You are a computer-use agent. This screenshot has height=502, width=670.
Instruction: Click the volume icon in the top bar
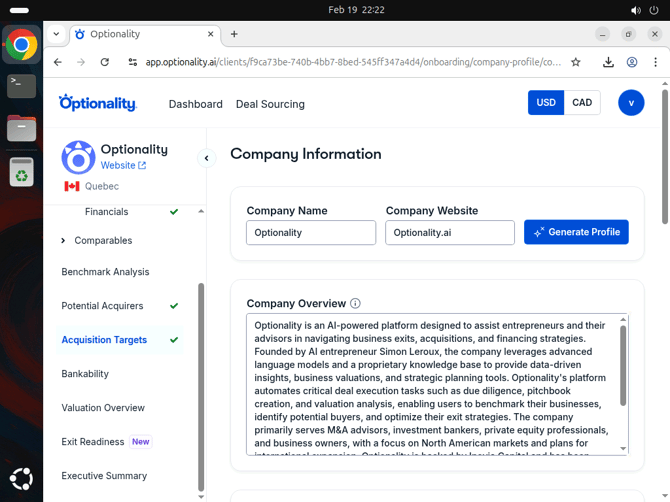click(636, 10)
